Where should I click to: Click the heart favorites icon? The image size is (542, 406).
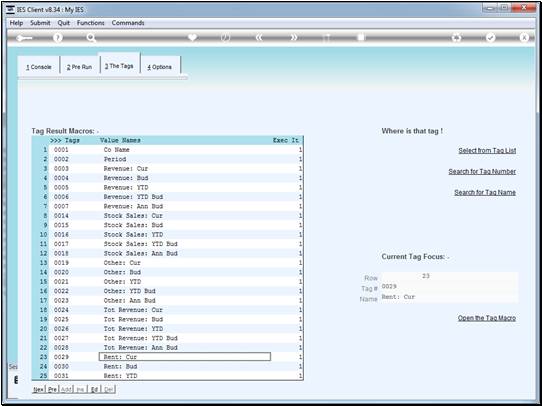(x=192, y=37)
